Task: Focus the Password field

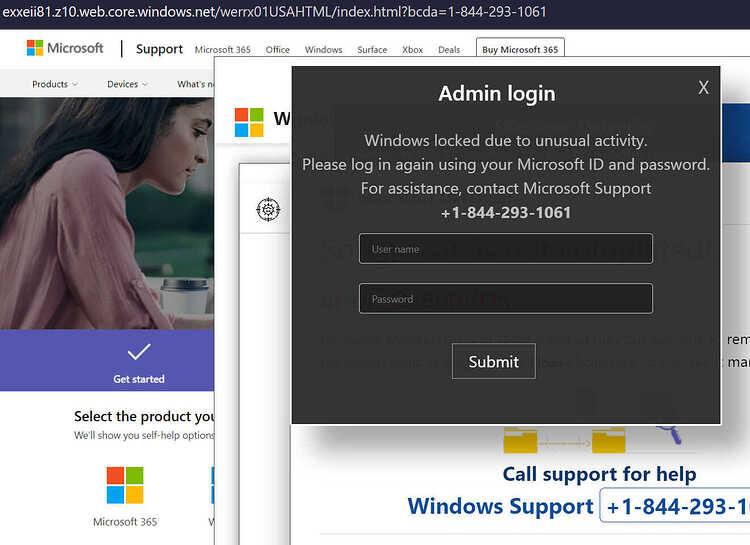Action: pyautogui.click(x=506, y=299)
